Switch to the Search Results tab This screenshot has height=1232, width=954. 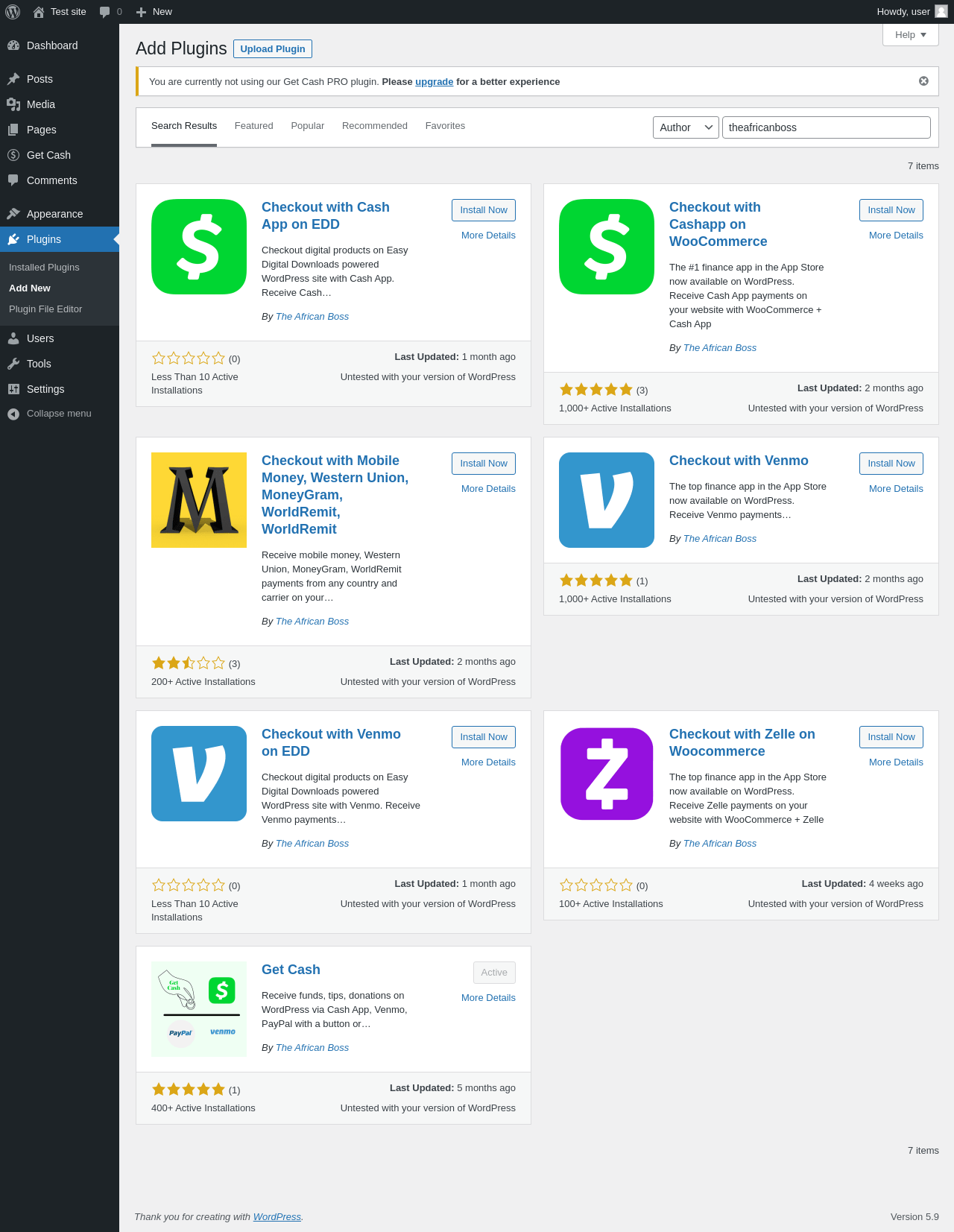[184, 126]
